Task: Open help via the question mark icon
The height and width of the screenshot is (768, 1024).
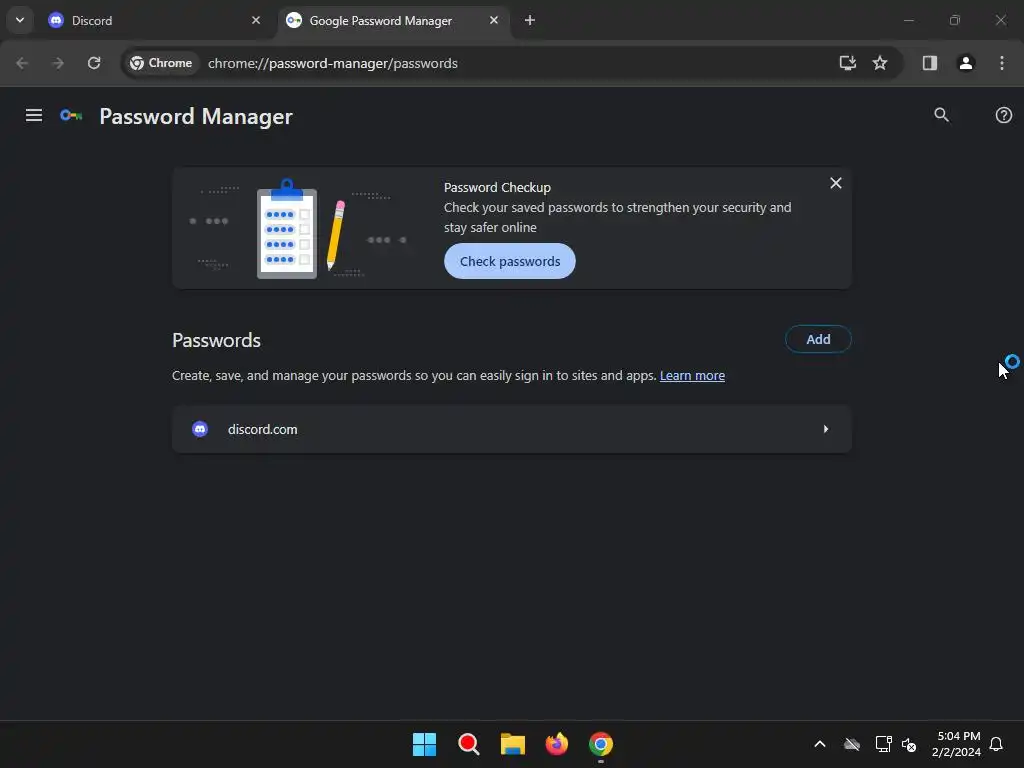Action: [x=1004, y=115]
